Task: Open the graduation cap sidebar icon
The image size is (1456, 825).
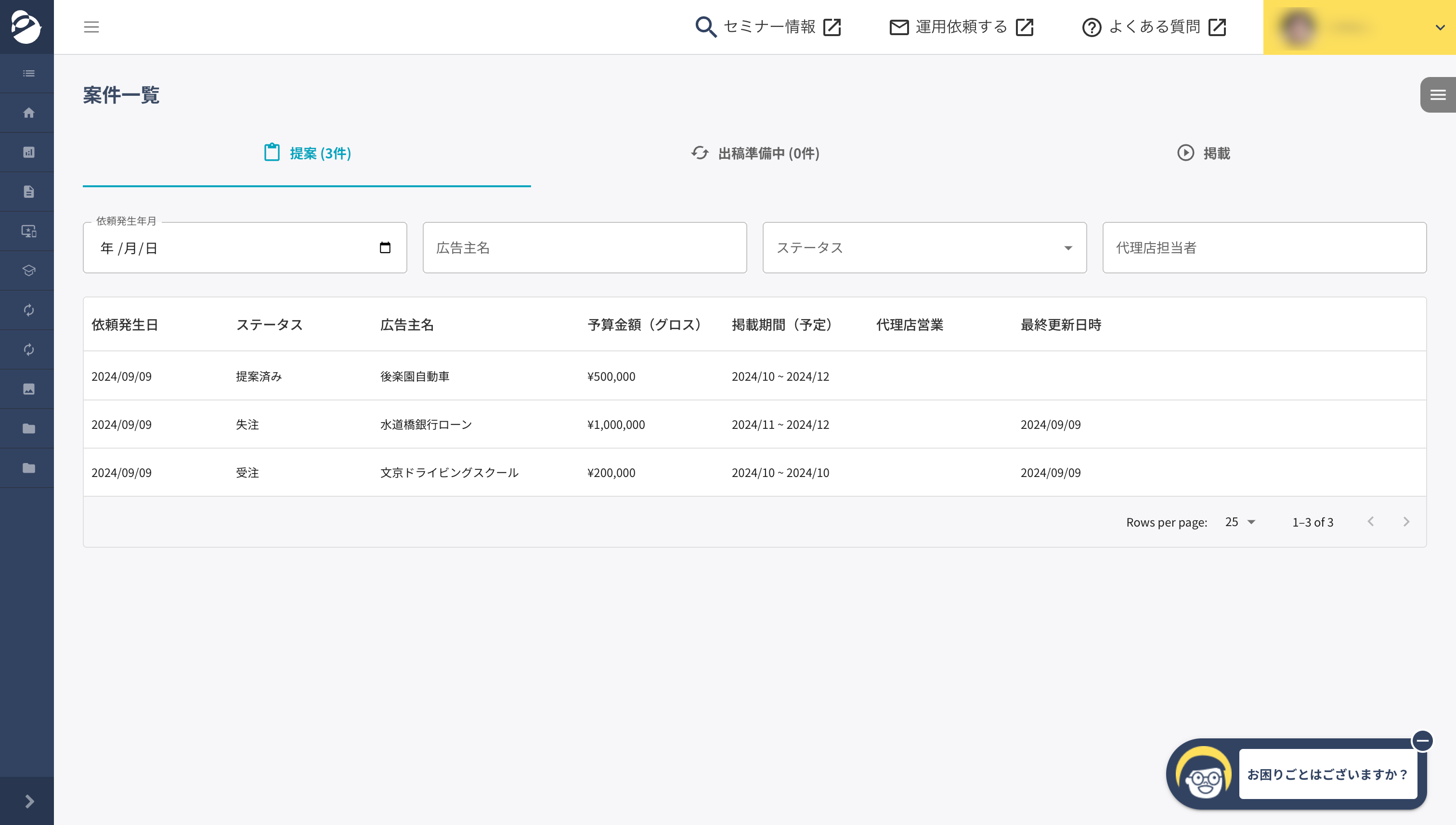Action: tap(28, 271)
